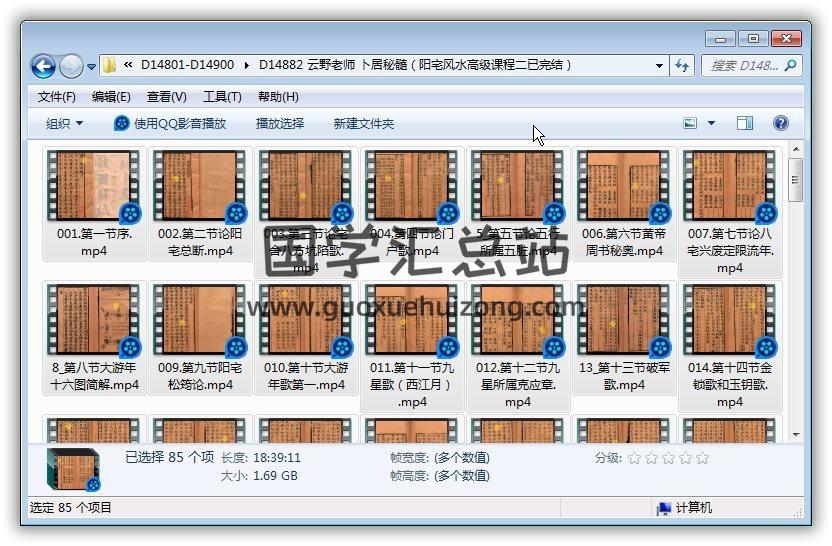The image size is (832, 546).
Task: Expand the view options dropdown arrow
Action: click(712, 123)
